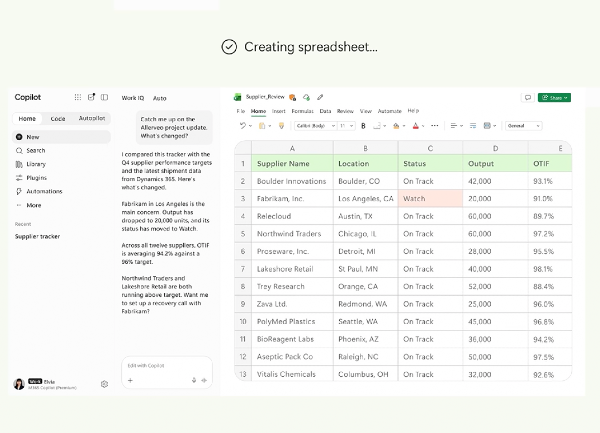
Task: Open the font color dropdown arrow
Action: click(423, 126)
